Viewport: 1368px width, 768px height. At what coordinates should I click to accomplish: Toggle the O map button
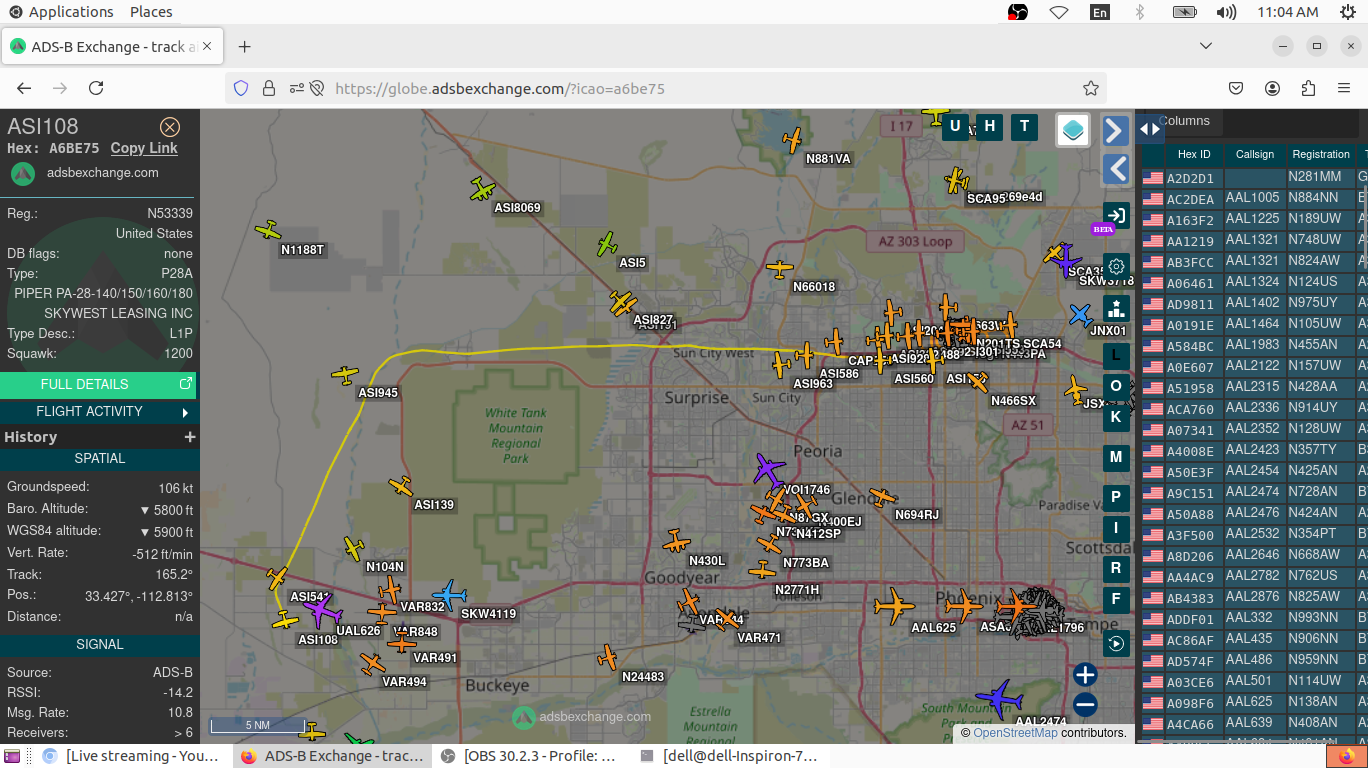(1116, 386)
